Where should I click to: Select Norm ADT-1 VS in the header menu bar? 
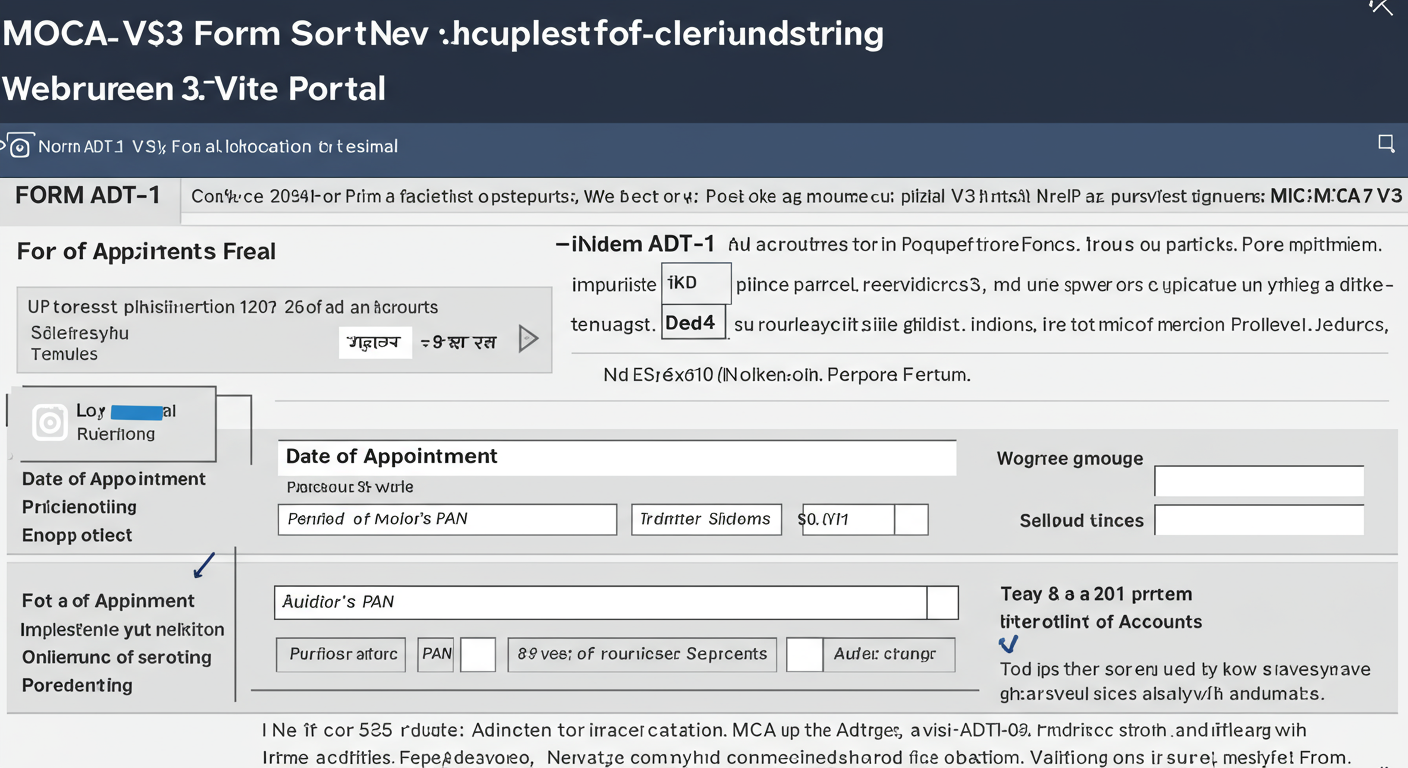pos(100,146)
